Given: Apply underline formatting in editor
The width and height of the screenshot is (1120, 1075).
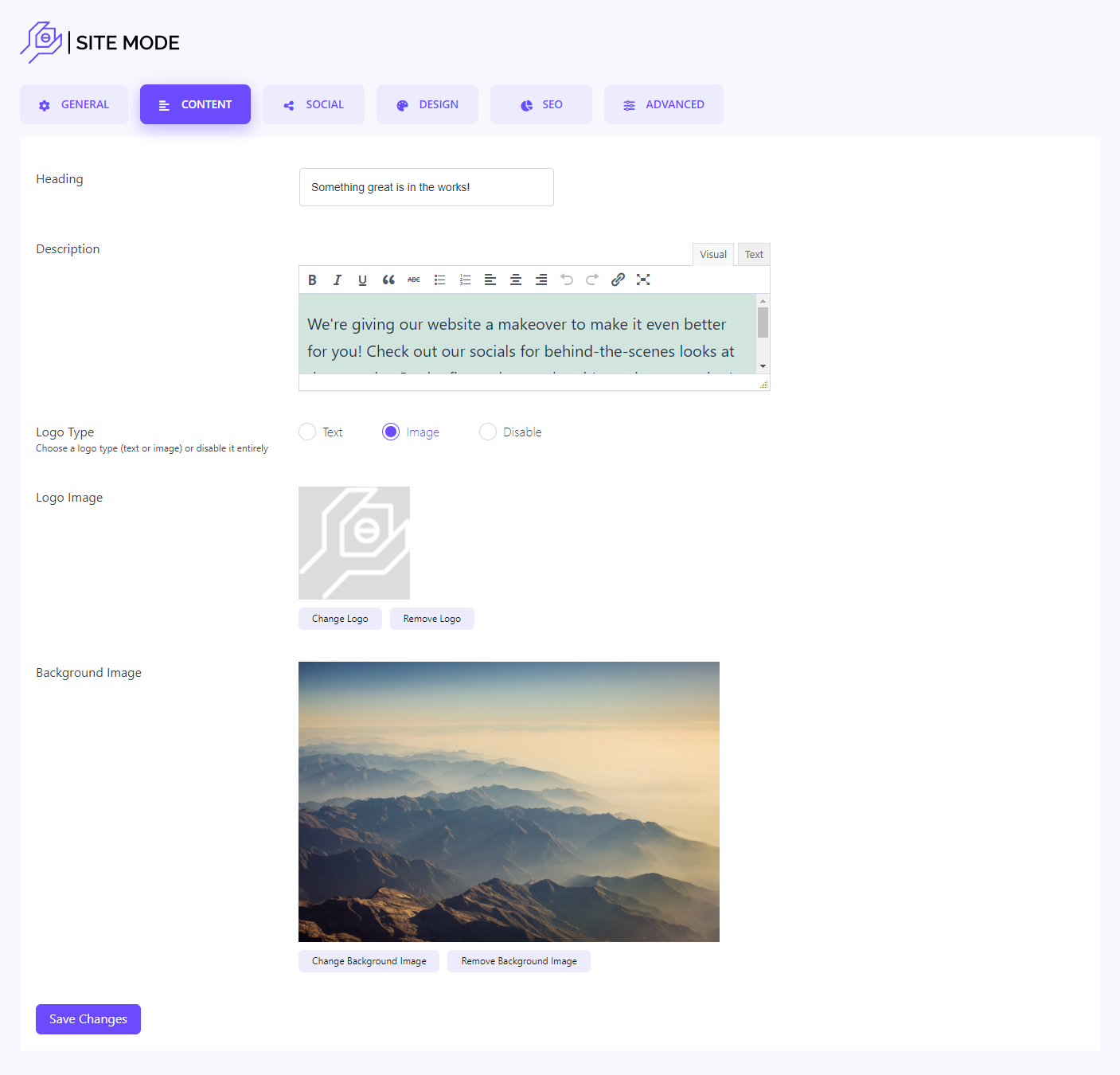Looking at the screenshot, I should 363,279.
